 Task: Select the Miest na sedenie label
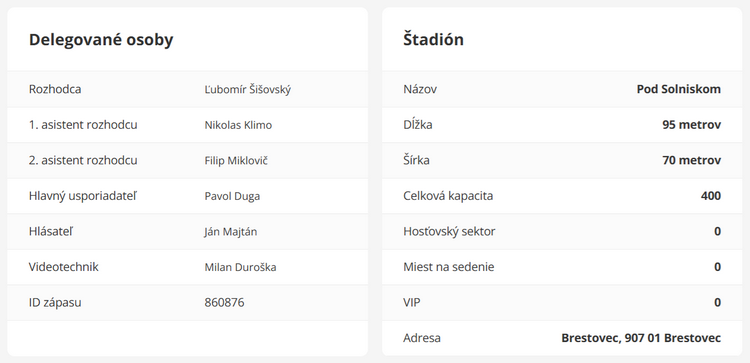pyautogui.click(x=449, y=267)
